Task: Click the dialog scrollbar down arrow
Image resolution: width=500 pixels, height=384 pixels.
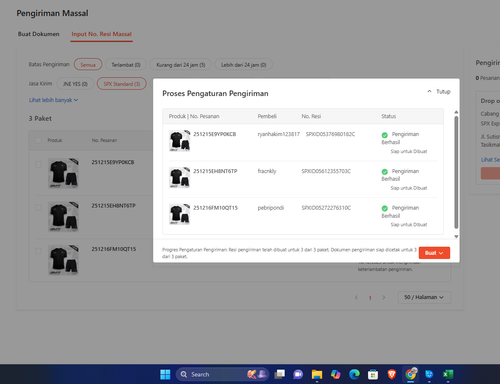Action: pos(456,237)
